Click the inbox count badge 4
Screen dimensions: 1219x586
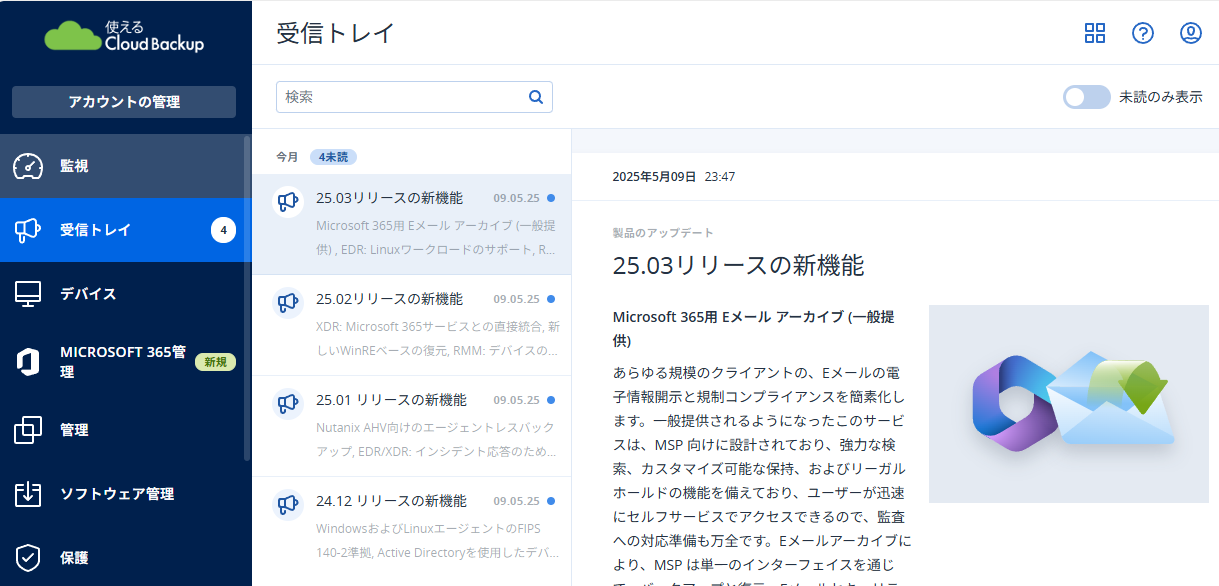[223, 230]
